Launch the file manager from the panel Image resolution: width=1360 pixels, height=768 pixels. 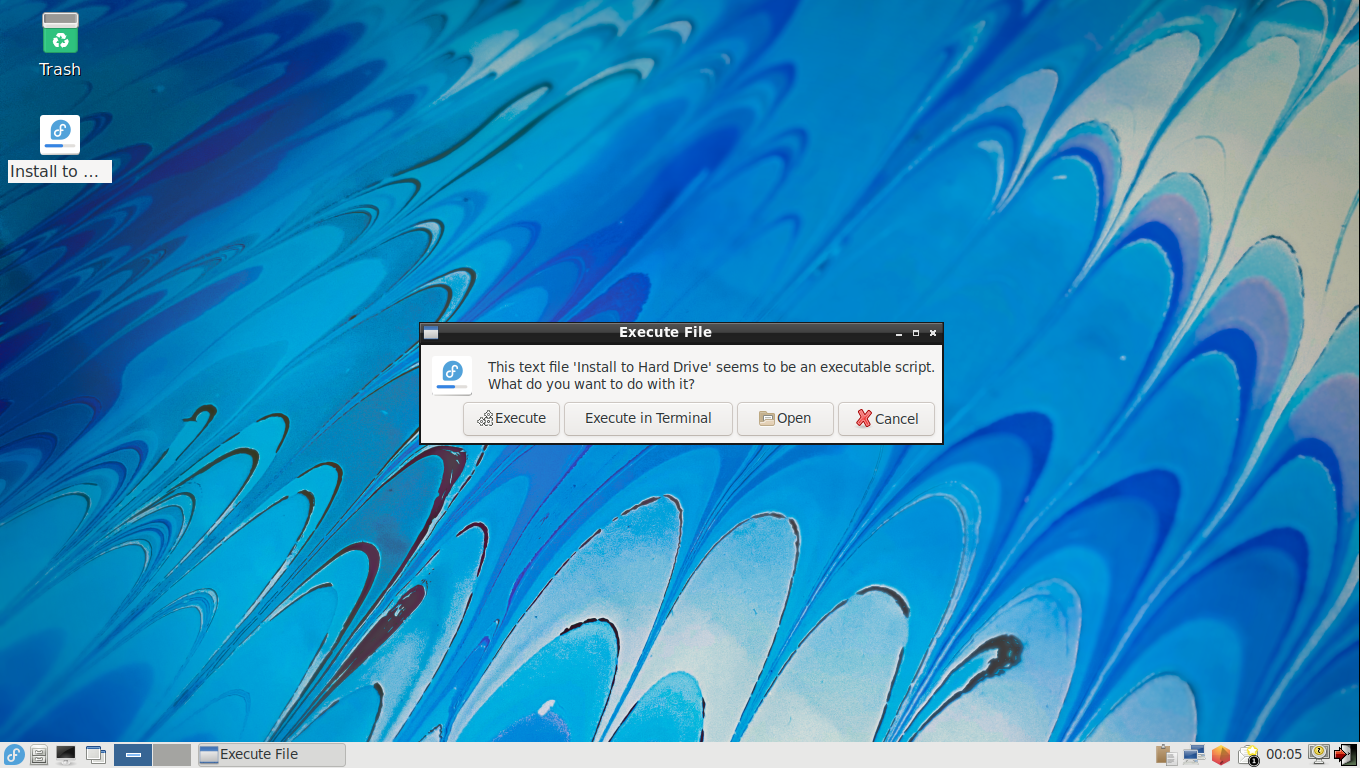tap(40, 755)
